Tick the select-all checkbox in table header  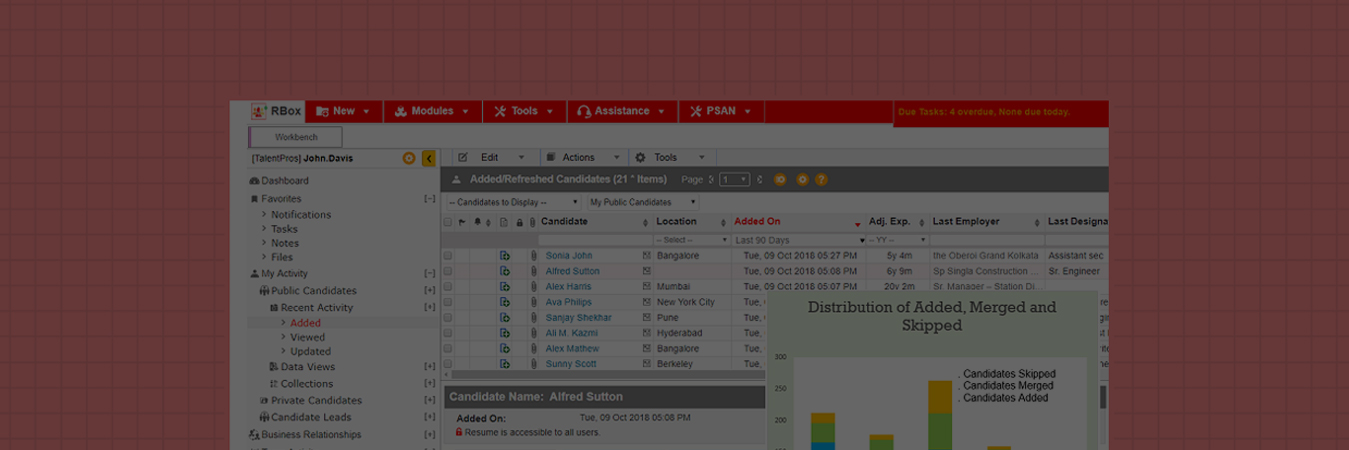pyautogui.click(x=448, y=222)
